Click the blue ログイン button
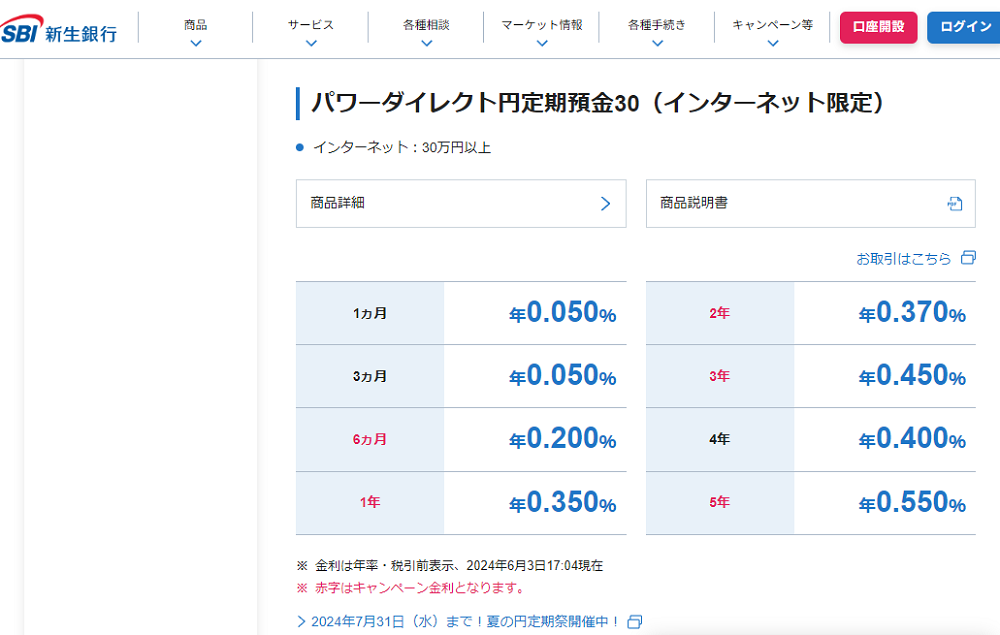 (964, 27)
